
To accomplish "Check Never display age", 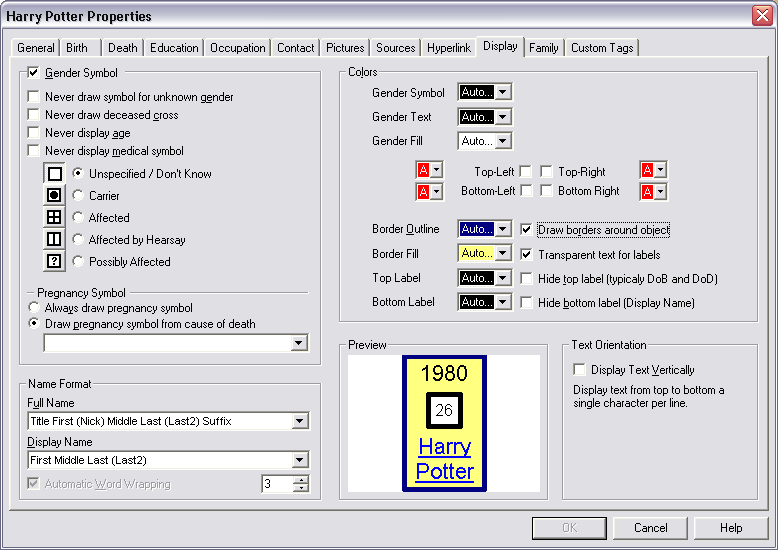I will (x=33, y=133).
